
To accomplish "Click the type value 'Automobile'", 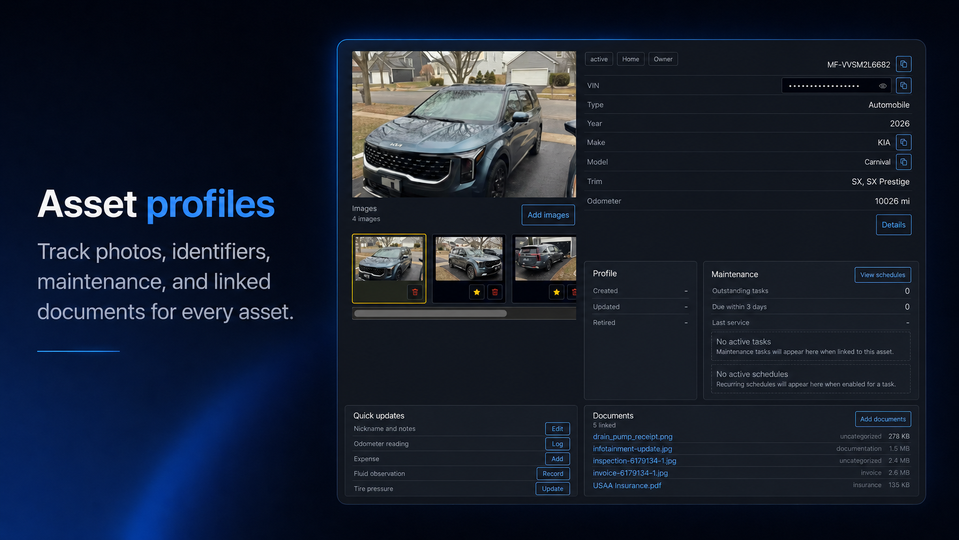I will [889, 105].
